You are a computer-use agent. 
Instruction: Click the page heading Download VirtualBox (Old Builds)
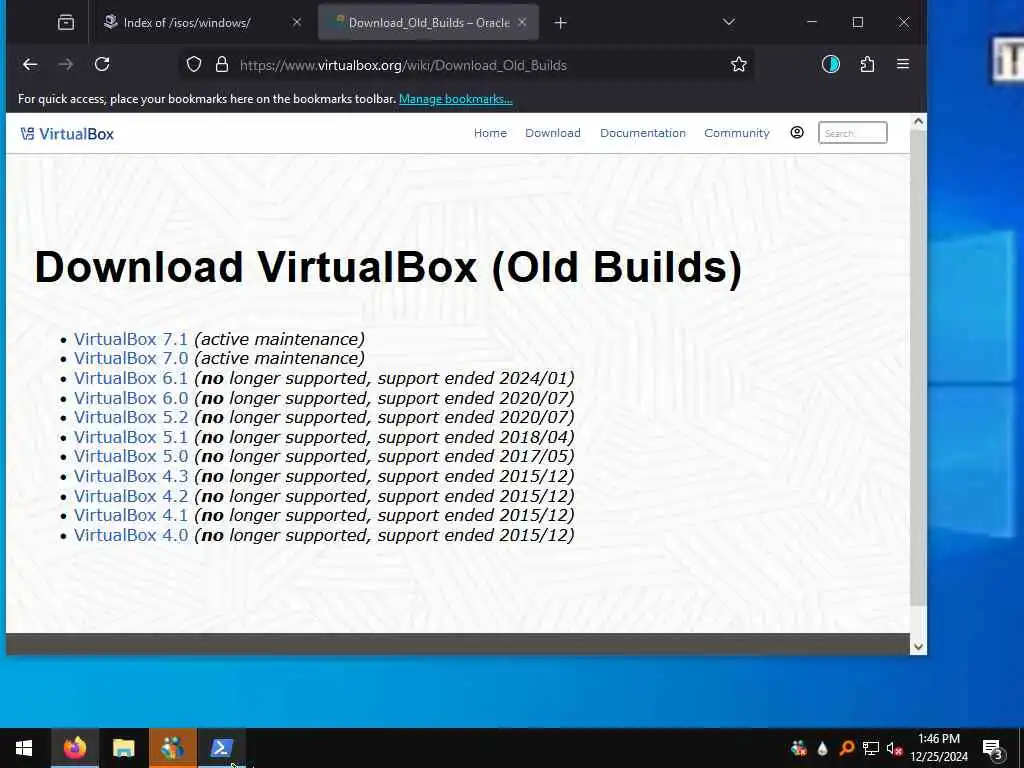(x=388, y=267)
